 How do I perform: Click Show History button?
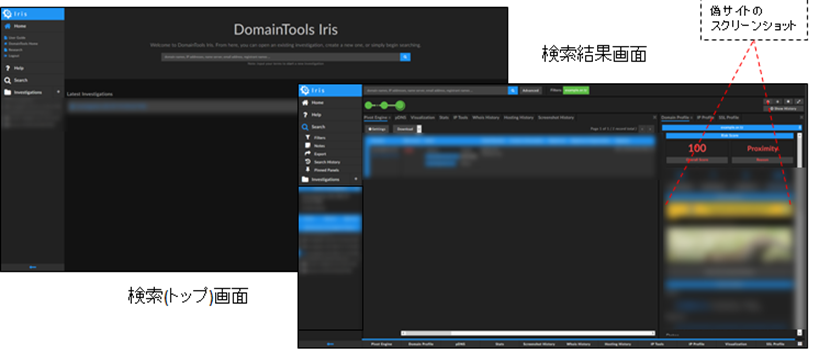pos(783,109)
